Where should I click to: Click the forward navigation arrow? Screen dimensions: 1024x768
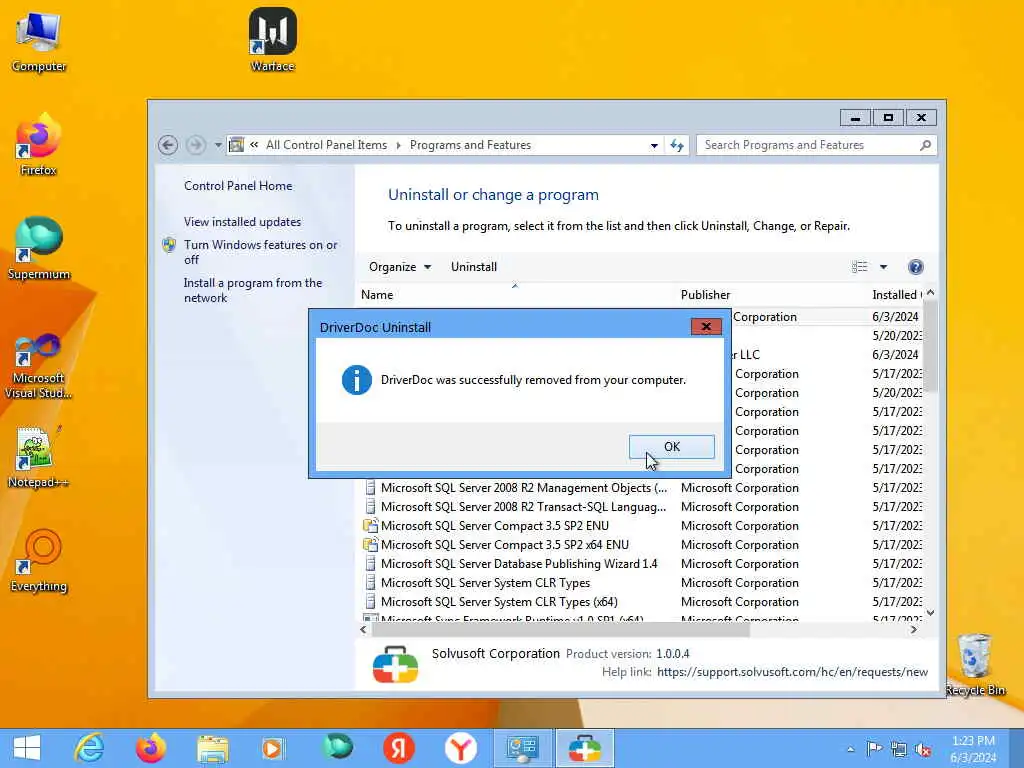[x=195, y=145]
